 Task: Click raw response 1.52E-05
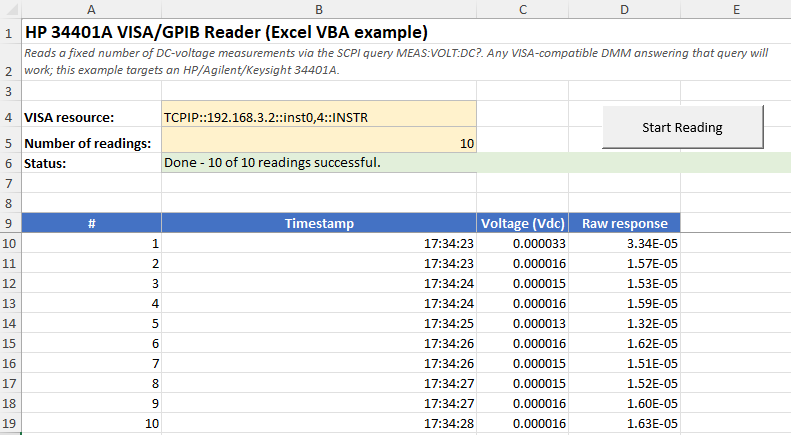pos(625,383)
